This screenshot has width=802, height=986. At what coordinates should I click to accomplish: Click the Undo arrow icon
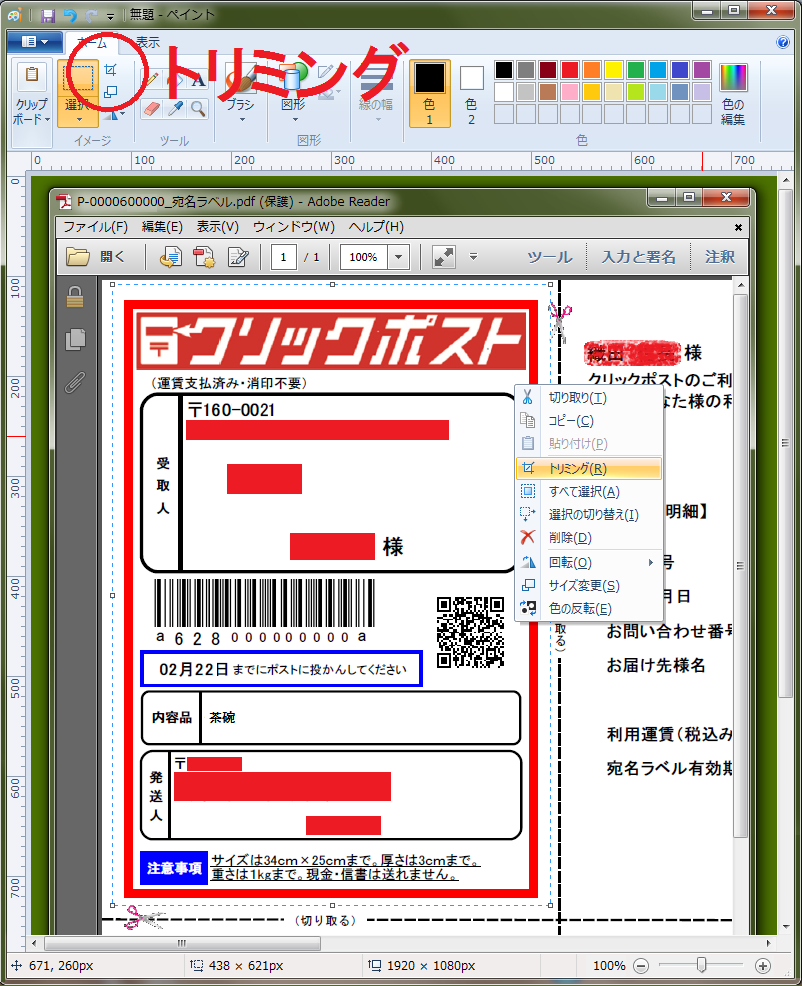pyautogui.click(x=70, y=14)
